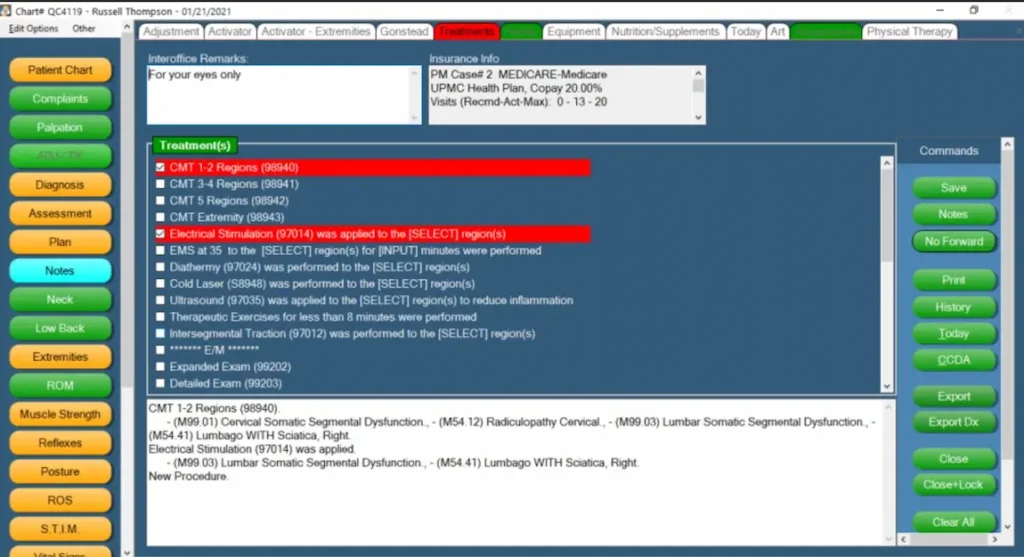Select the Art tab
The width and height of the screenshot is (1024, 557).
click(x=777, y=31)
